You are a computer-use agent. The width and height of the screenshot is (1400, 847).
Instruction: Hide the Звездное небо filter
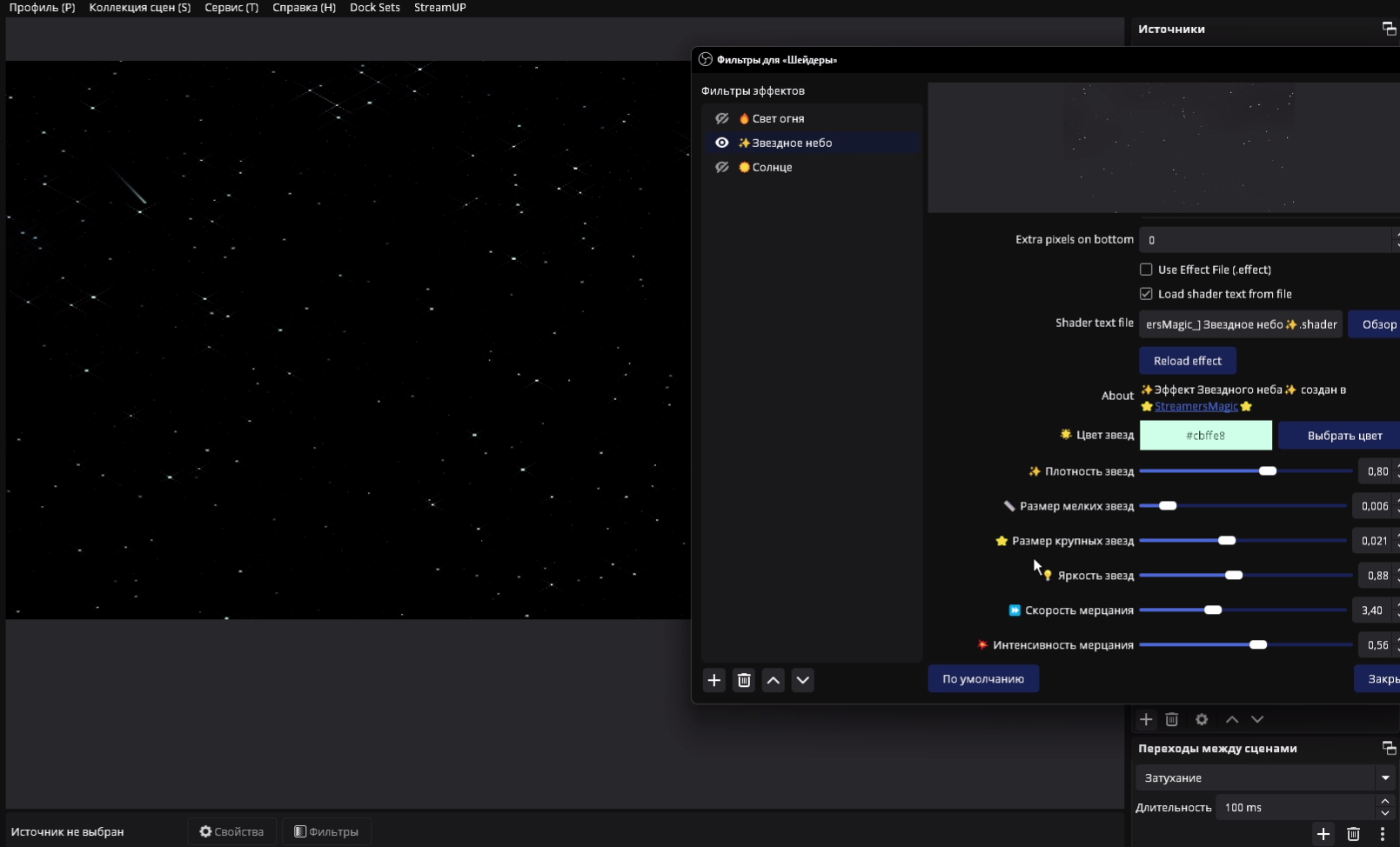pos(722,143)
